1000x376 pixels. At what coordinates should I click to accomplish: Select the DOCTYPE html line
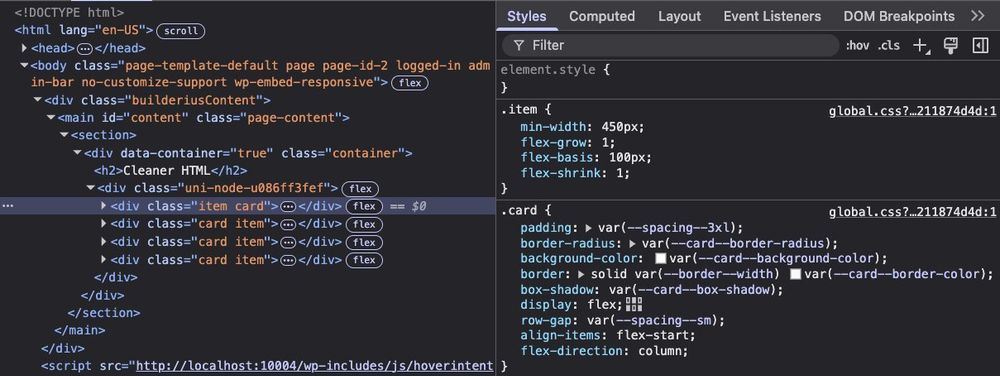click(70, 12)
